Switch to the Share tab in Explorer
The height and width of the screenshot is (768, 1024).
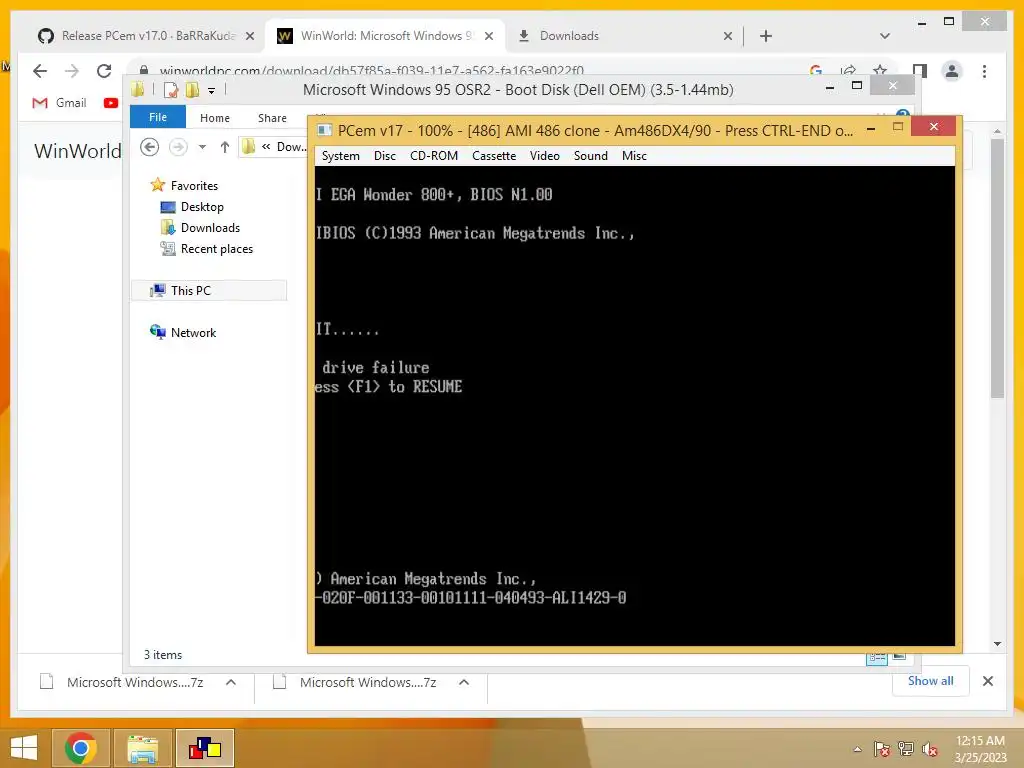(272, 118)
